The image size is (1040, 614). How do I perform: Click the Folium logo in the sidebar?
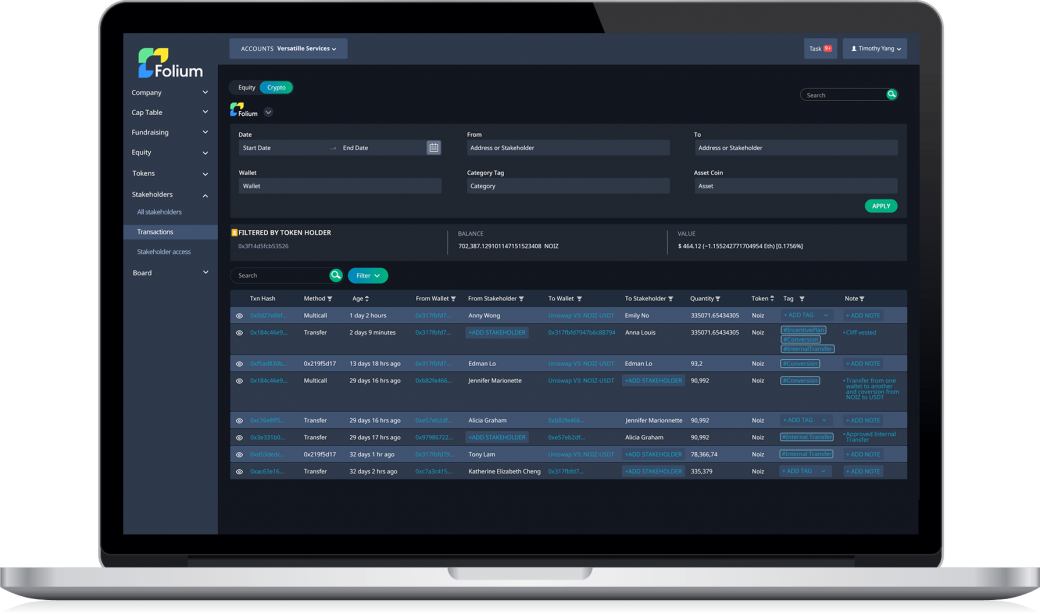171,63
